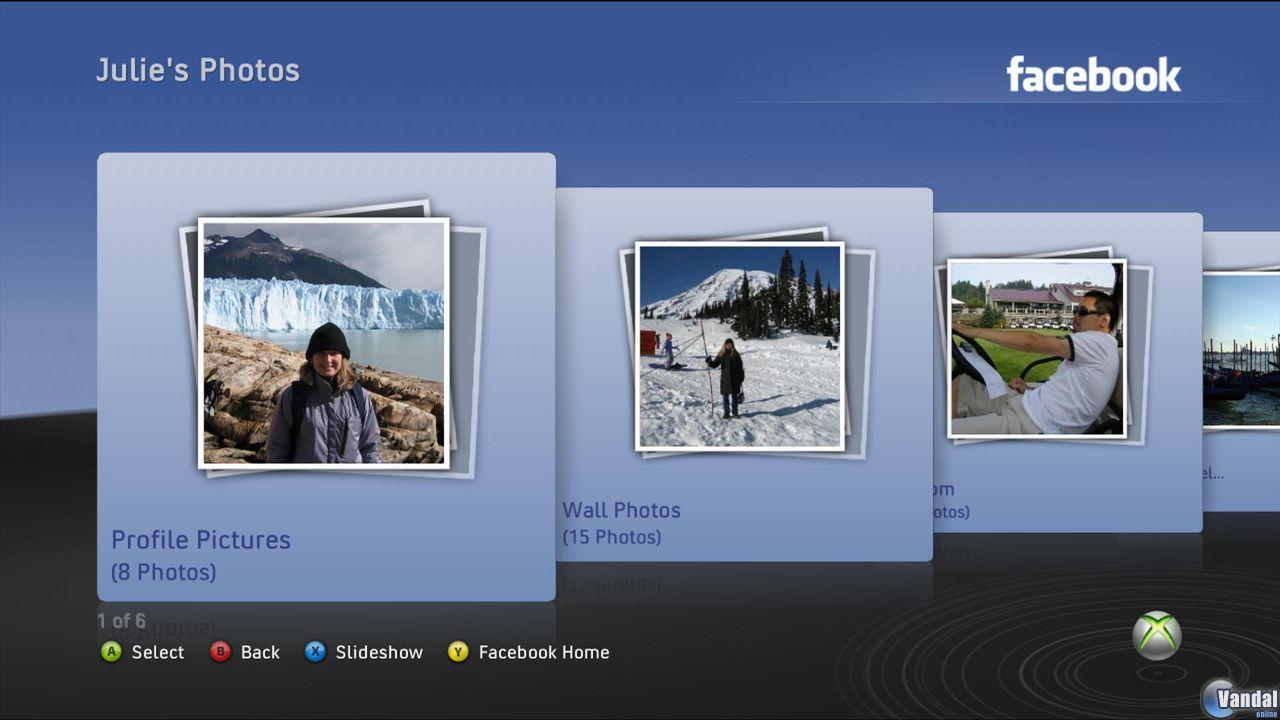Go to Facebook Home

[x=543, y=652]
